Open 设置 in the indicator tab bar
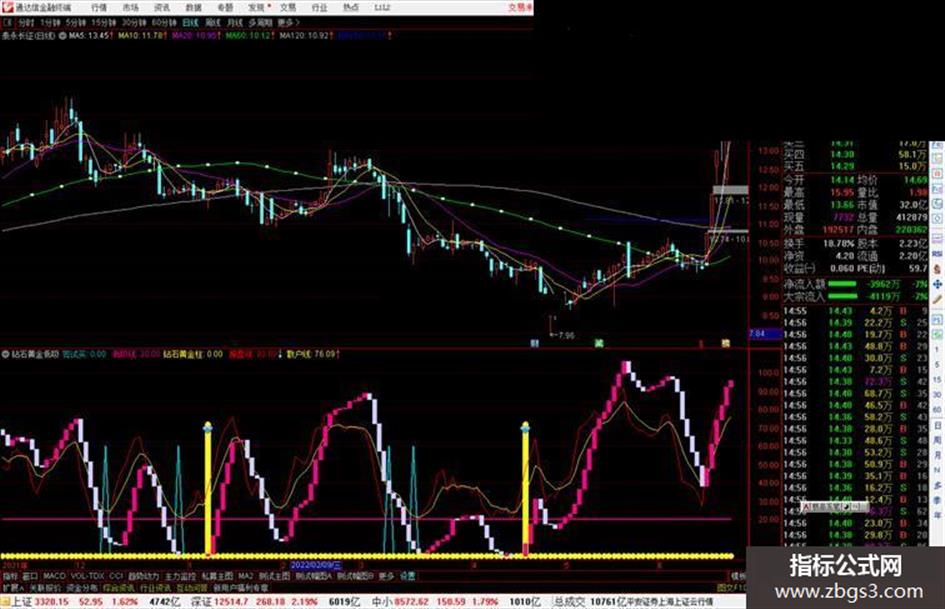 [408, 576]
